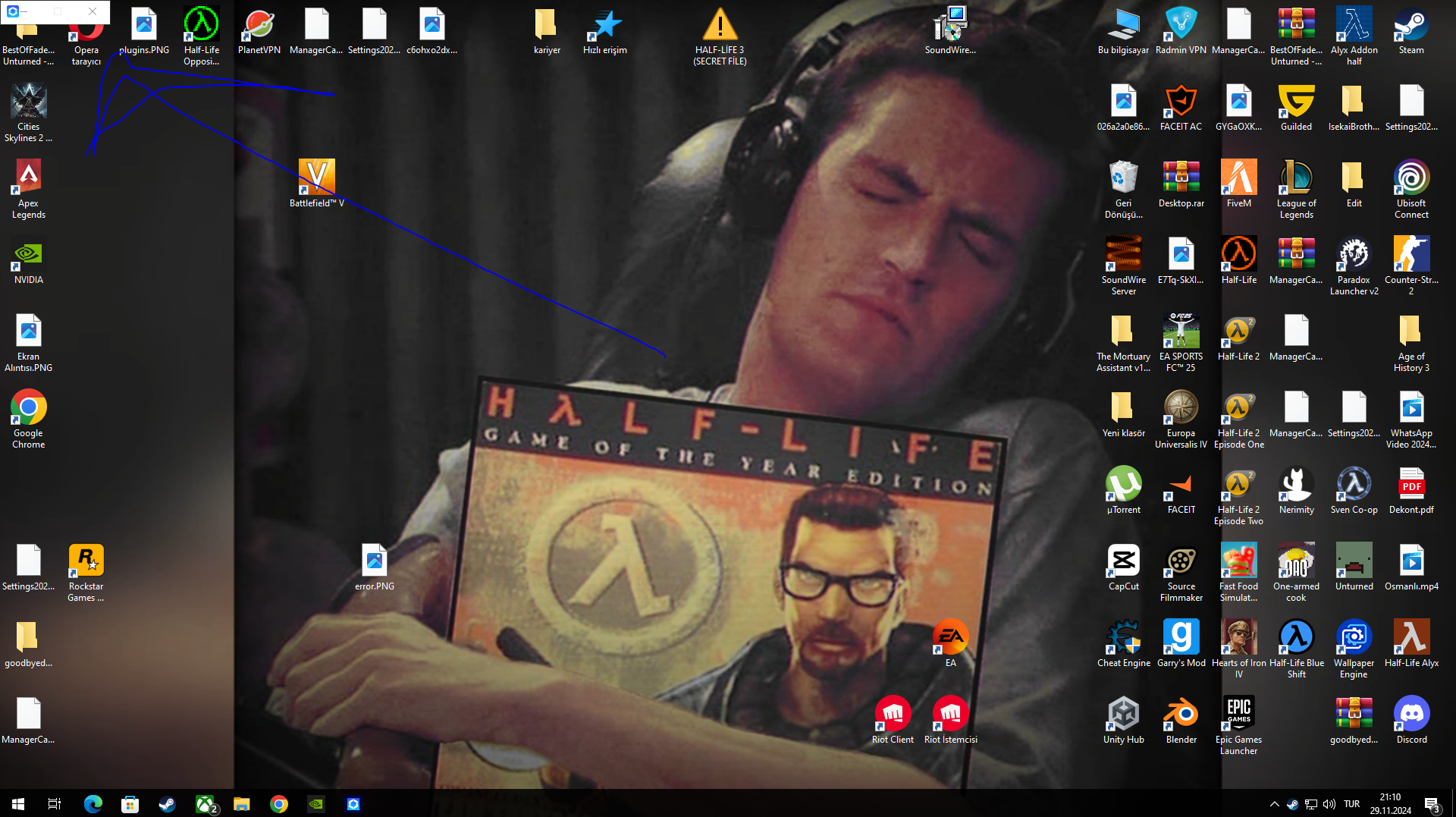Launch Discord from the desktop
Image resolution: width=1456 pixels, height=817 pixels.
[1411, 721]
